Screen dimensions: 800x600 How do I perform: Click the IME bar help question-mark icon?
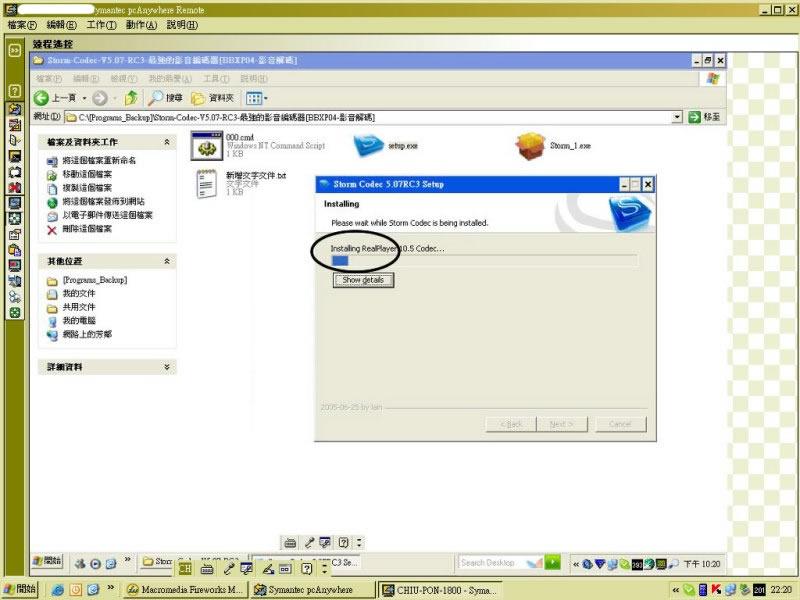point(307,568)
